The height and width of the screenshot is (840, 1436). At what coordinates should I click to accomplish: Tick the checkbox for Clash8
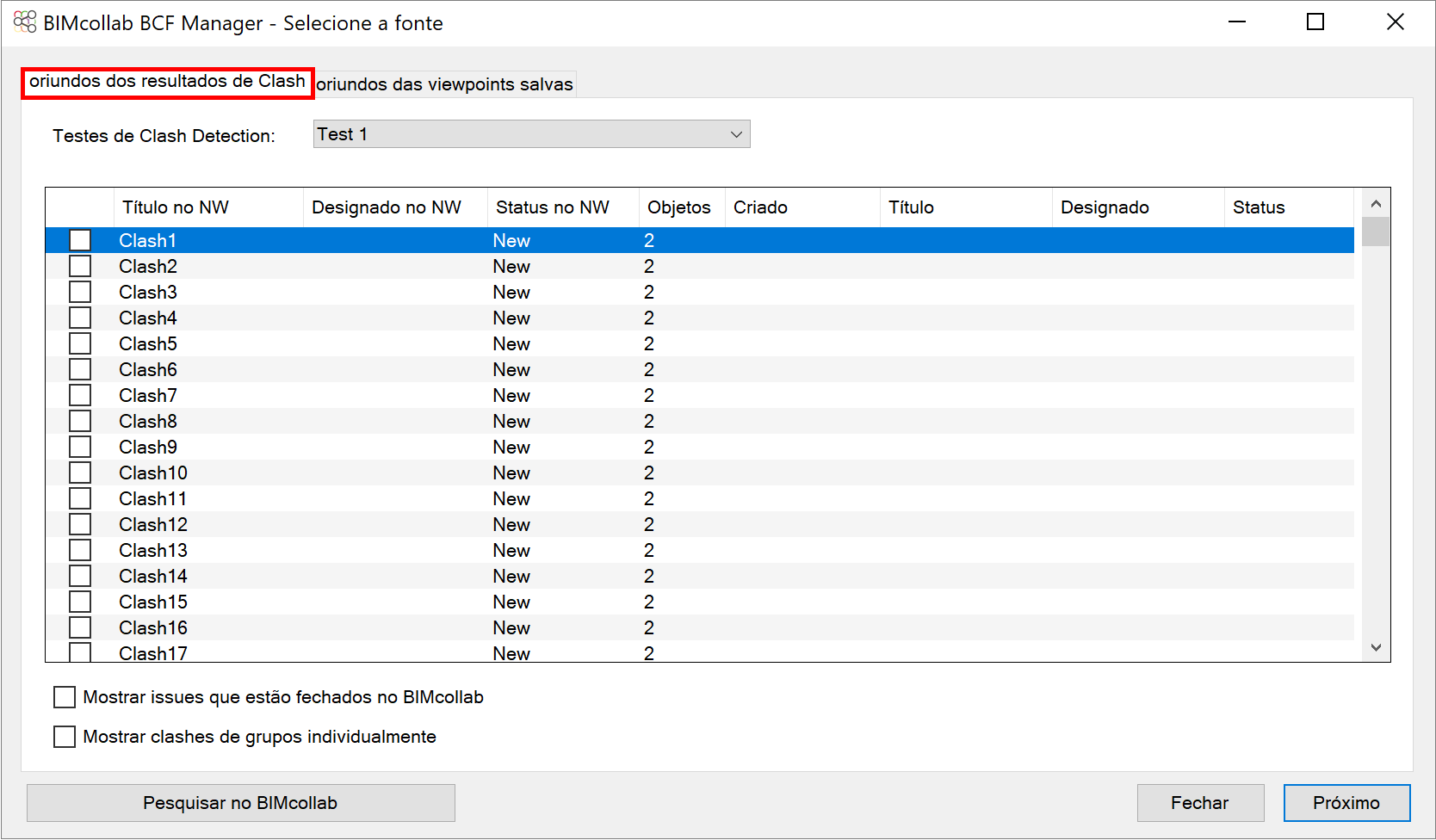point(80,421)
